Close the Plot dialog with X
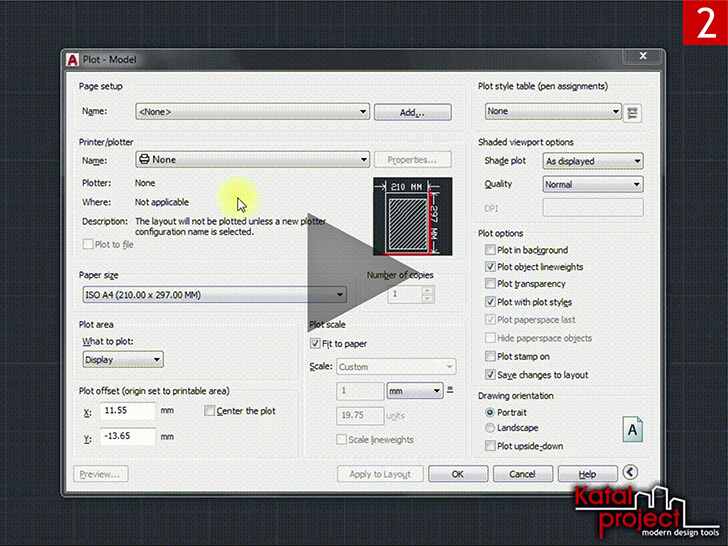The width and height of the screenshot is (728, 546). pos(643,56)
